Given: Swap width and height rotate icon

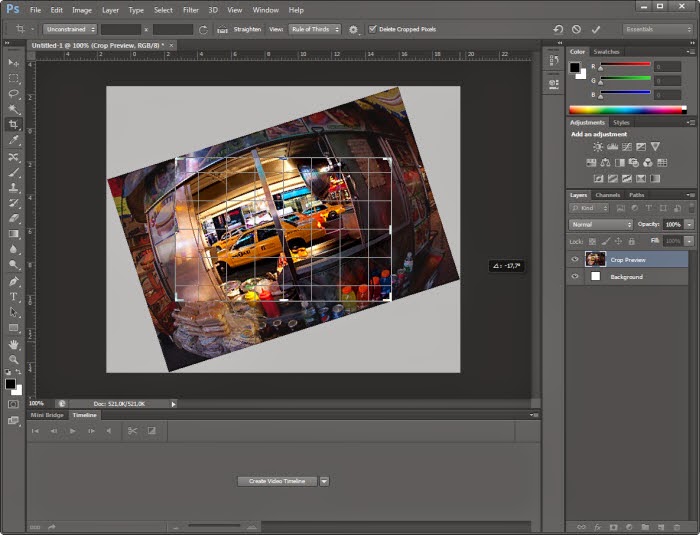Looking at the screenshot, I should (203, 30).
